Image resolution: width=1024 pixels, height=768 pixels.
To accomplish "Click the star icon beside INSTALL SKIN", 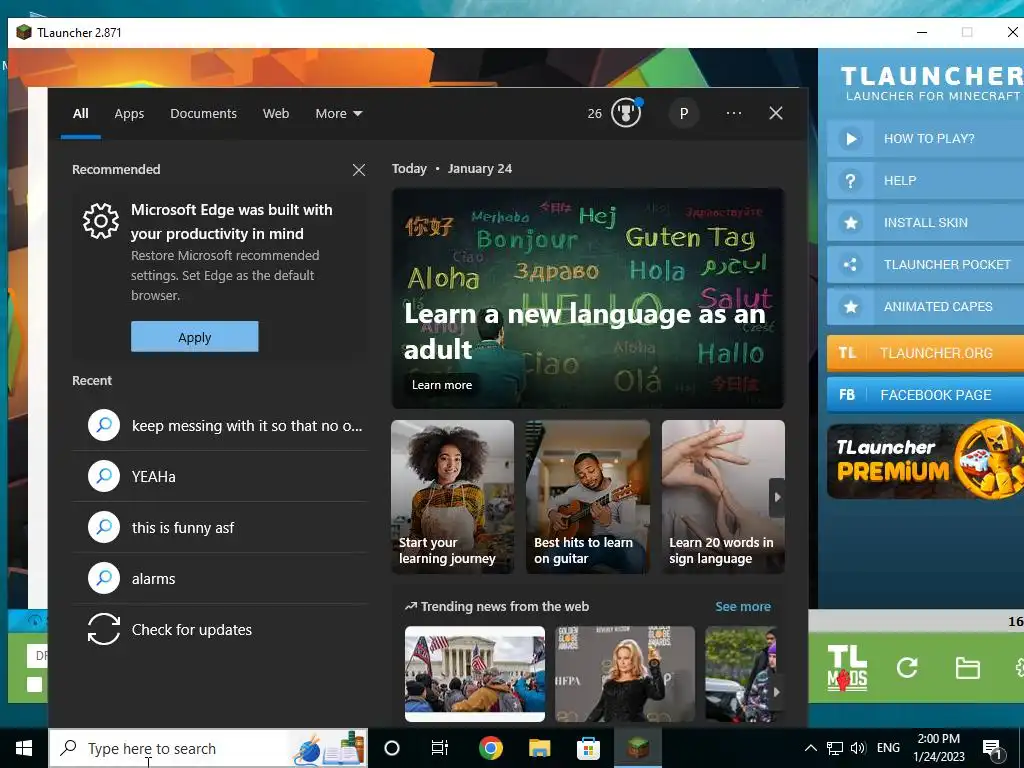I will pos(850,223).
